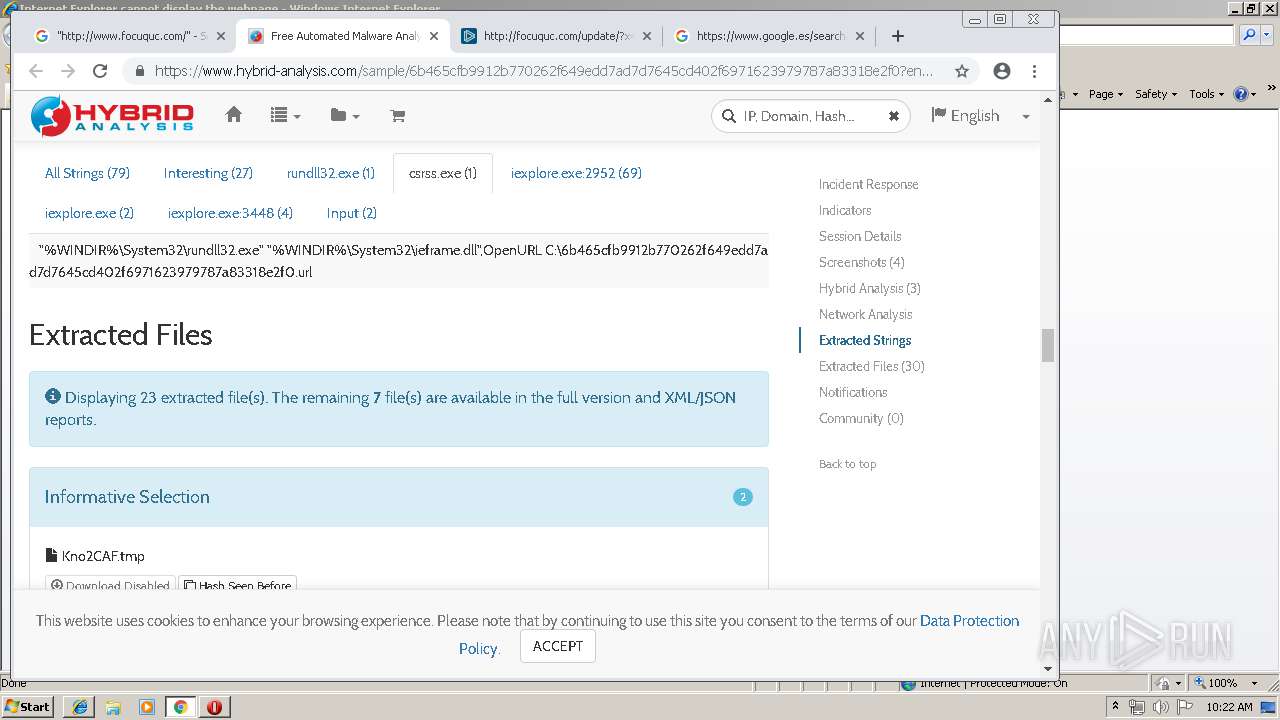The image size is (1280, 720).
Task: Jump to Screenshots (4) section
Action: pos(862,262)
